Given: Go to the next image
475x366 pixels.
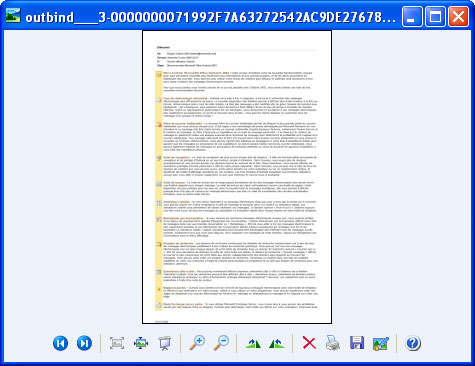Looking at the screenshot, I should 84,343.
